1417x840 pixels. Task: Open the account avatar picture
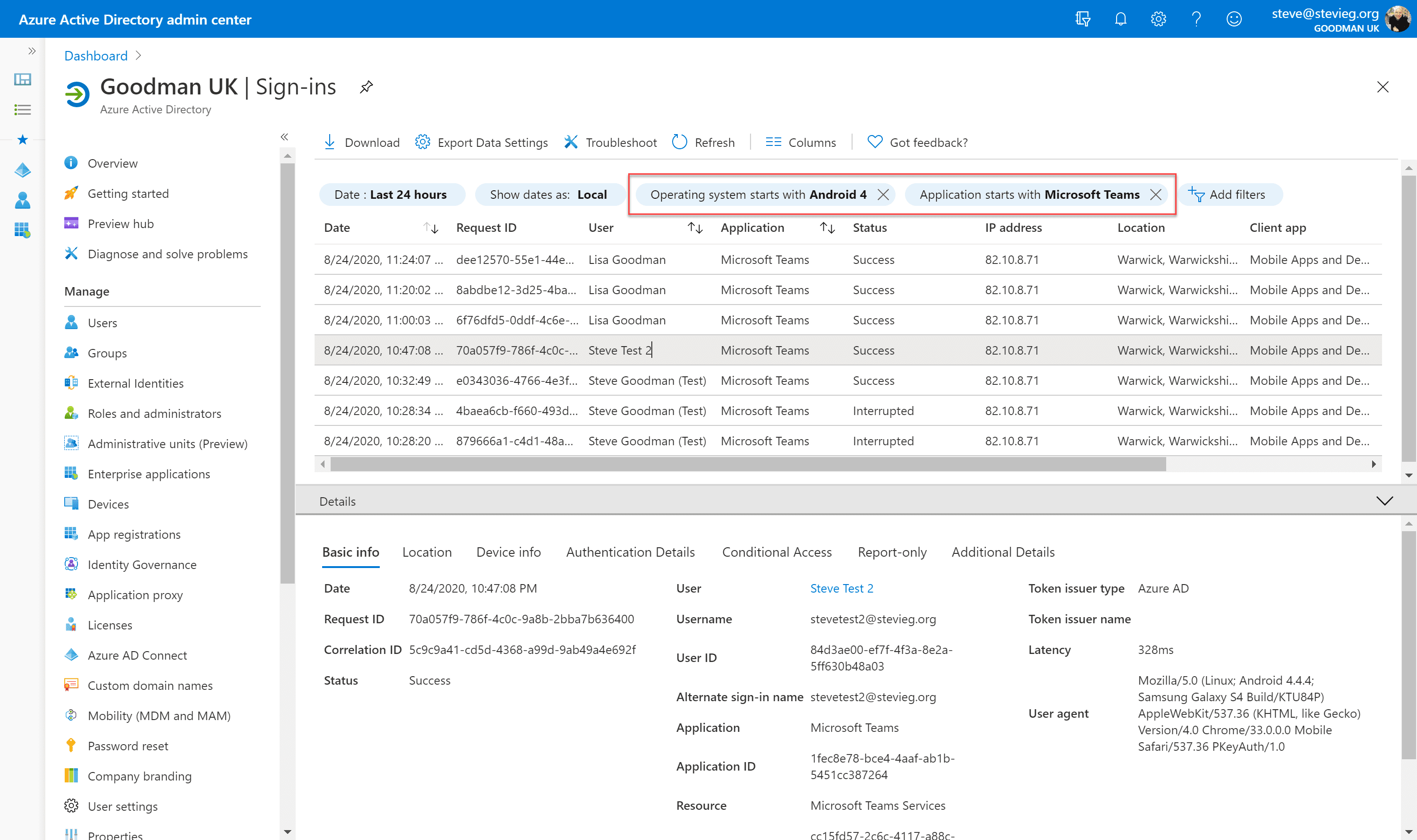click(1398, 19)
